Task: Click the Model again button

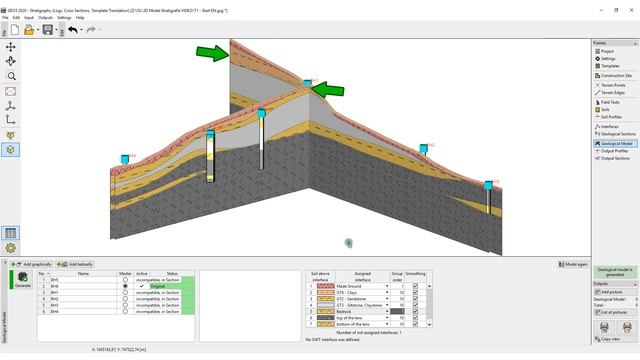Action: 573,264
